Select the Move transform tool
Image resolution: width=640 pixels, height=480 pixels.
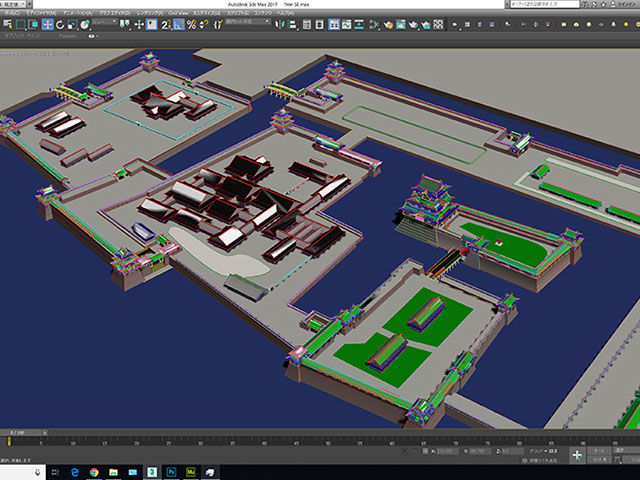click(x=47, y=24)
